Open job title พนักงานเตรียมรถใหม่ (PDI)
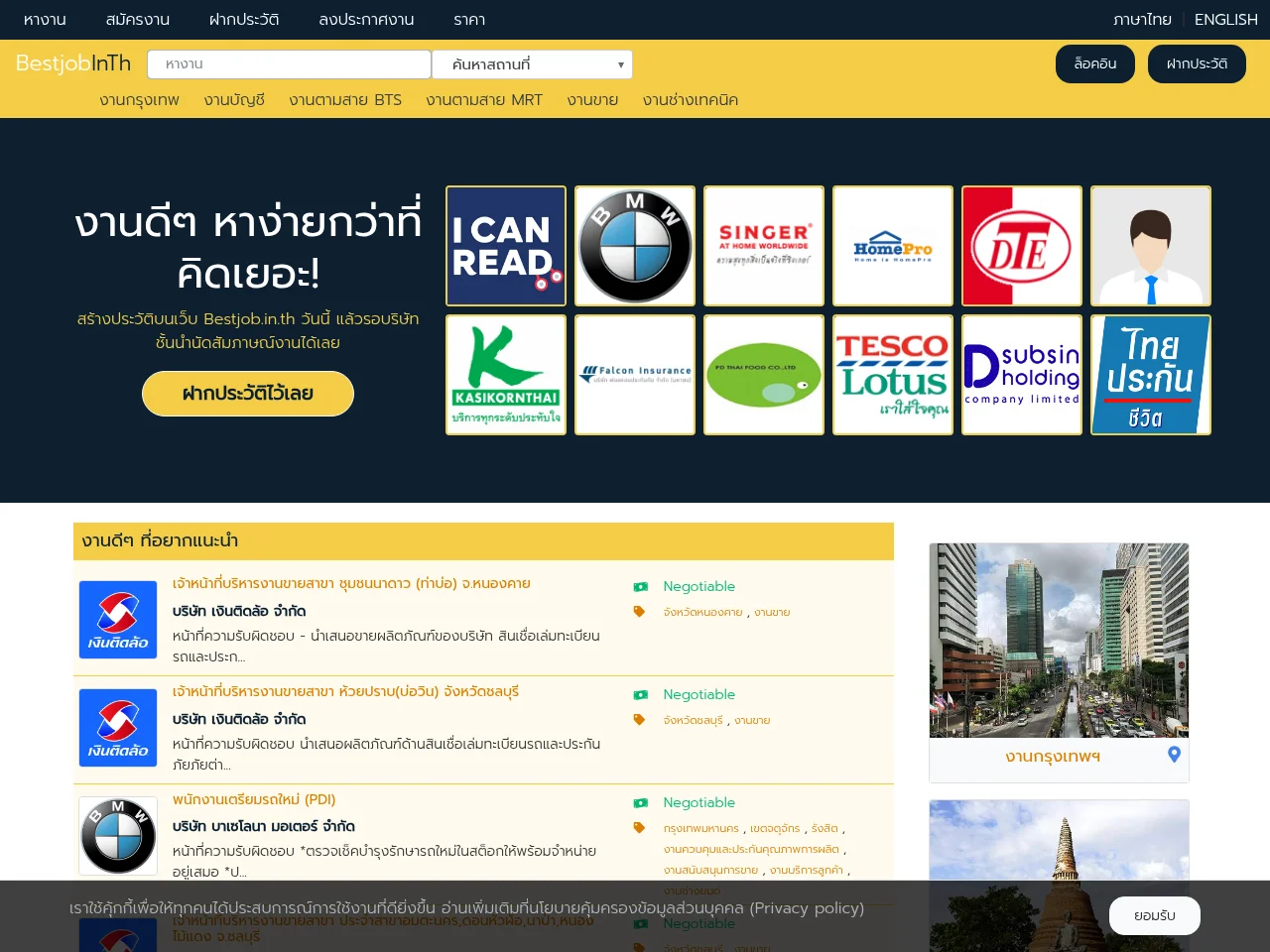The image size is (1270, 952). click(x=254, y=800)
